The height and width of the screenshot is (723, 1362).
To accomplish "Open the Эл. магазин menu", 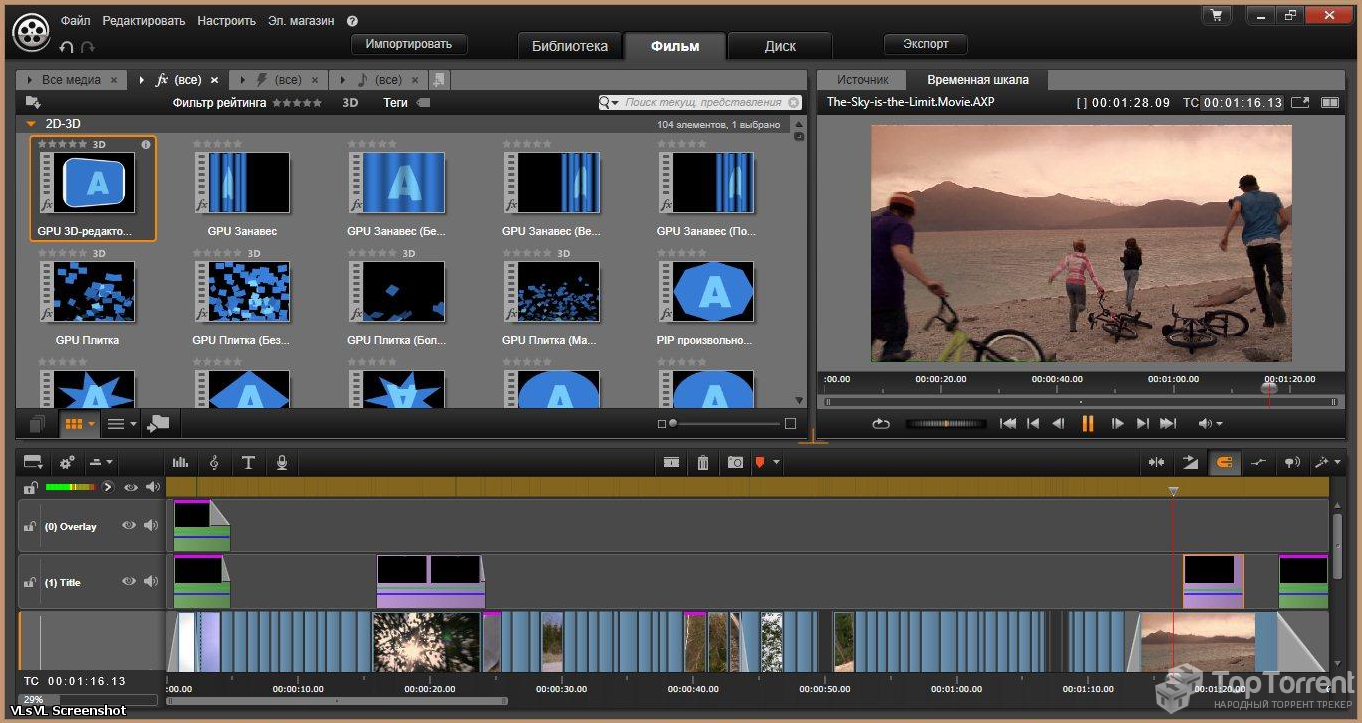I will [301, 20].
